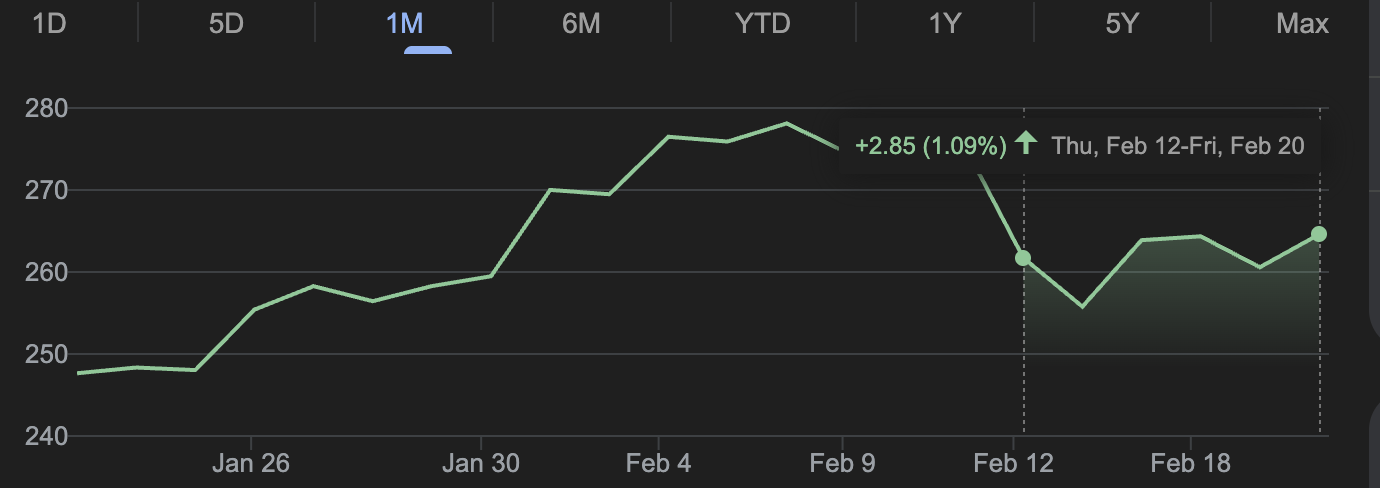Image resolution: width=1380 pixels, height=488 pixels.
Task: Open the YTD chart view
Action: pos(763,24)
